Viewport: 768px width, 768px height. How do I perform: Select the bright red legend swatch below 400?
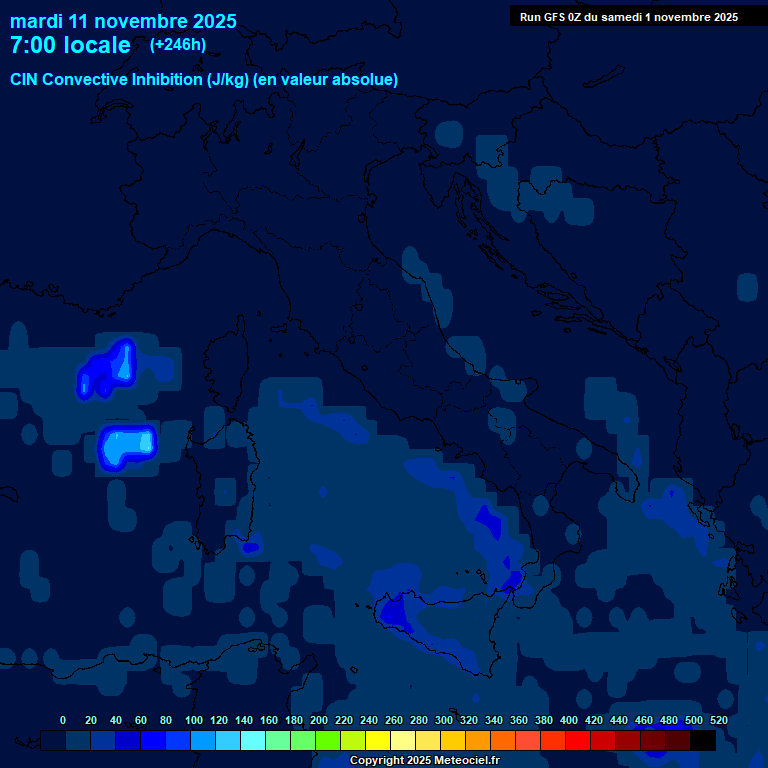[578, 741]
